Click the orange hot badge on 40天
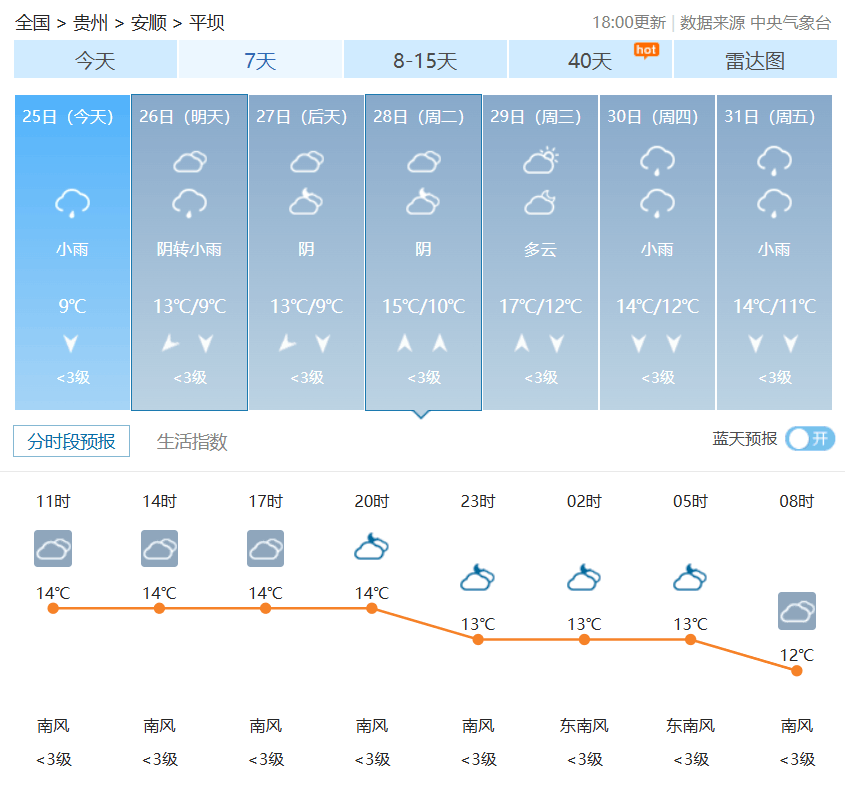The width and height of the screenshot is (845, 795). (646, 49)
